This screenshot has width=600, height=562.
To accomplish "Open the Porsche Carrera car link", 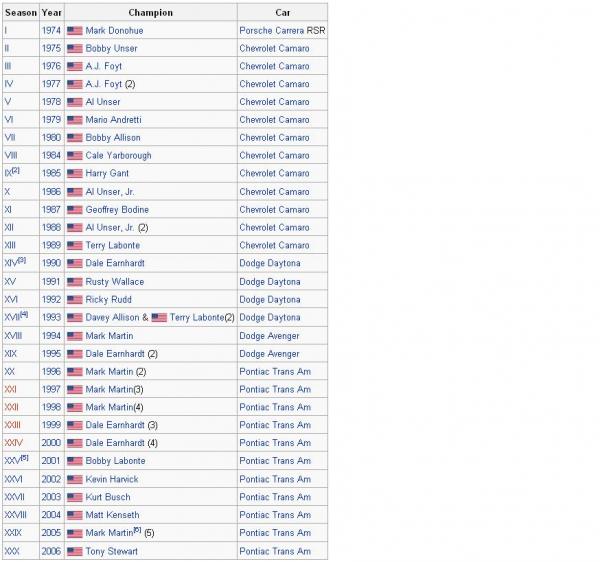I will [x=272, y=31].
